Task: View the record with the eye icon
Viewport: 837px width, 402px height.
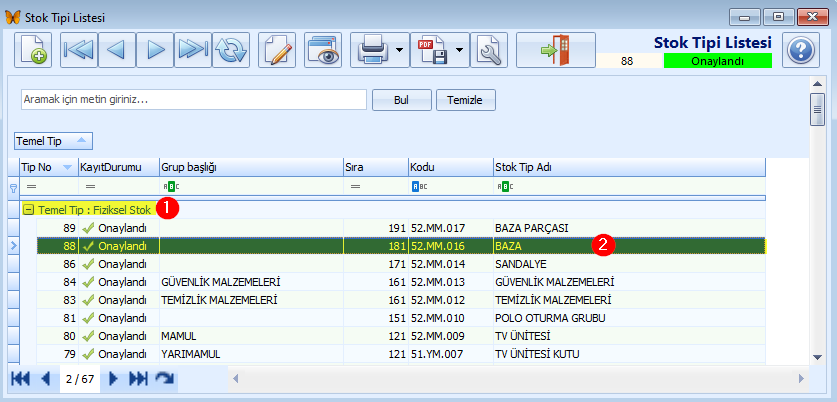Action: point(323,50)
